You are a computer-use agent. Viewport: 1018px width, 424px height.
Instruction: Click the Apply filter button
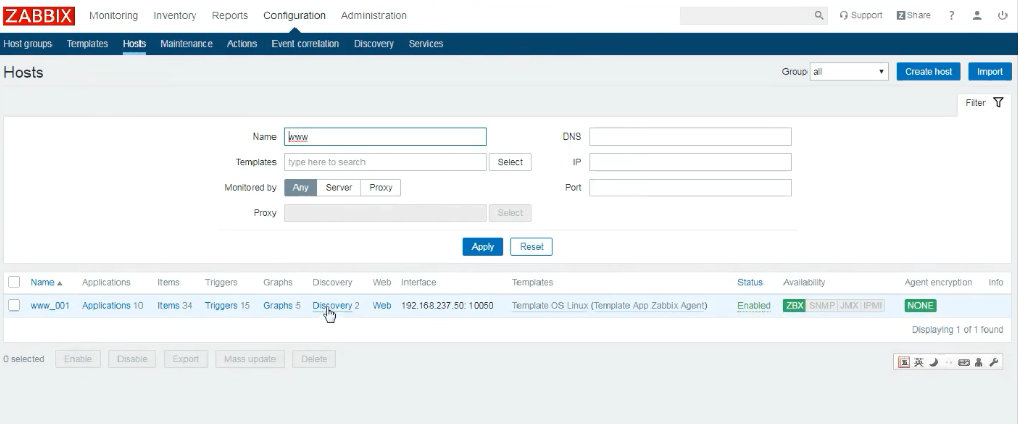point(483,247)
